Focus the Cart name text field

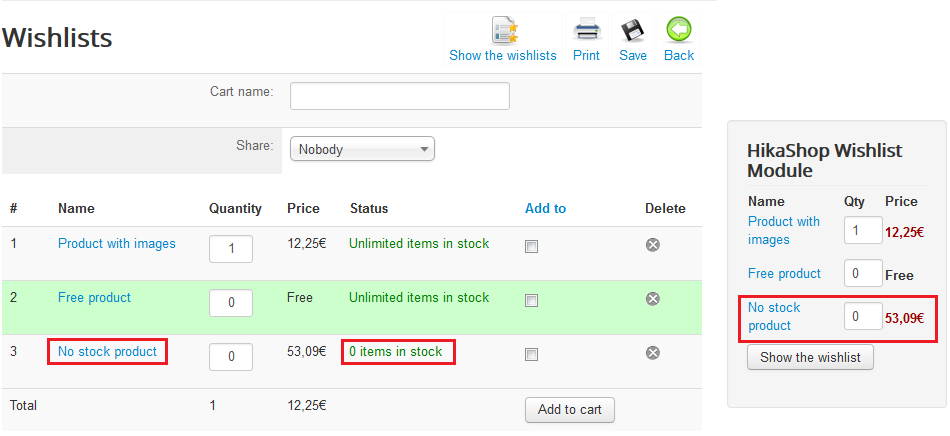pos(400,96)
